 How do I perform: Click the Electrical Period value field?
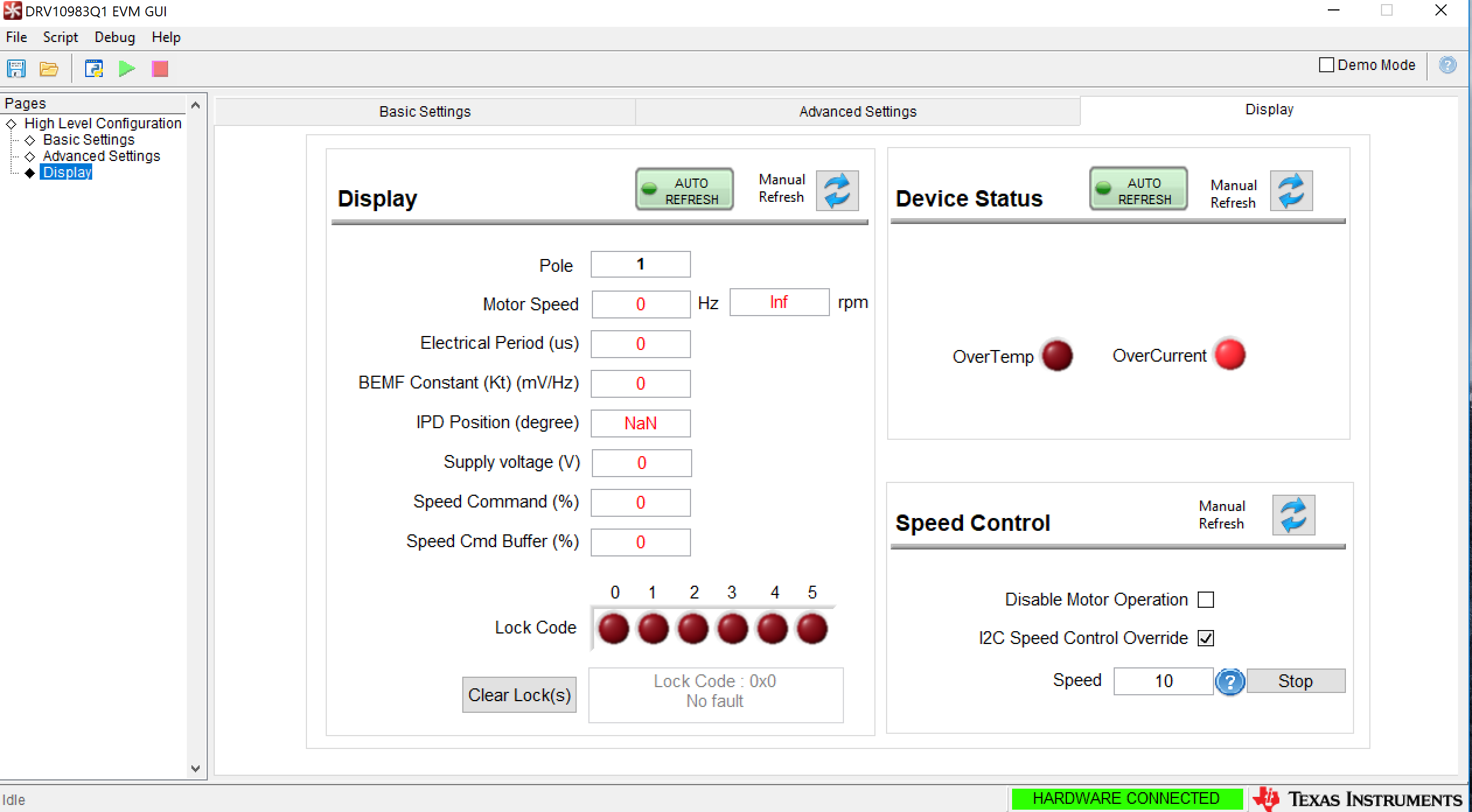click(640, 344)
